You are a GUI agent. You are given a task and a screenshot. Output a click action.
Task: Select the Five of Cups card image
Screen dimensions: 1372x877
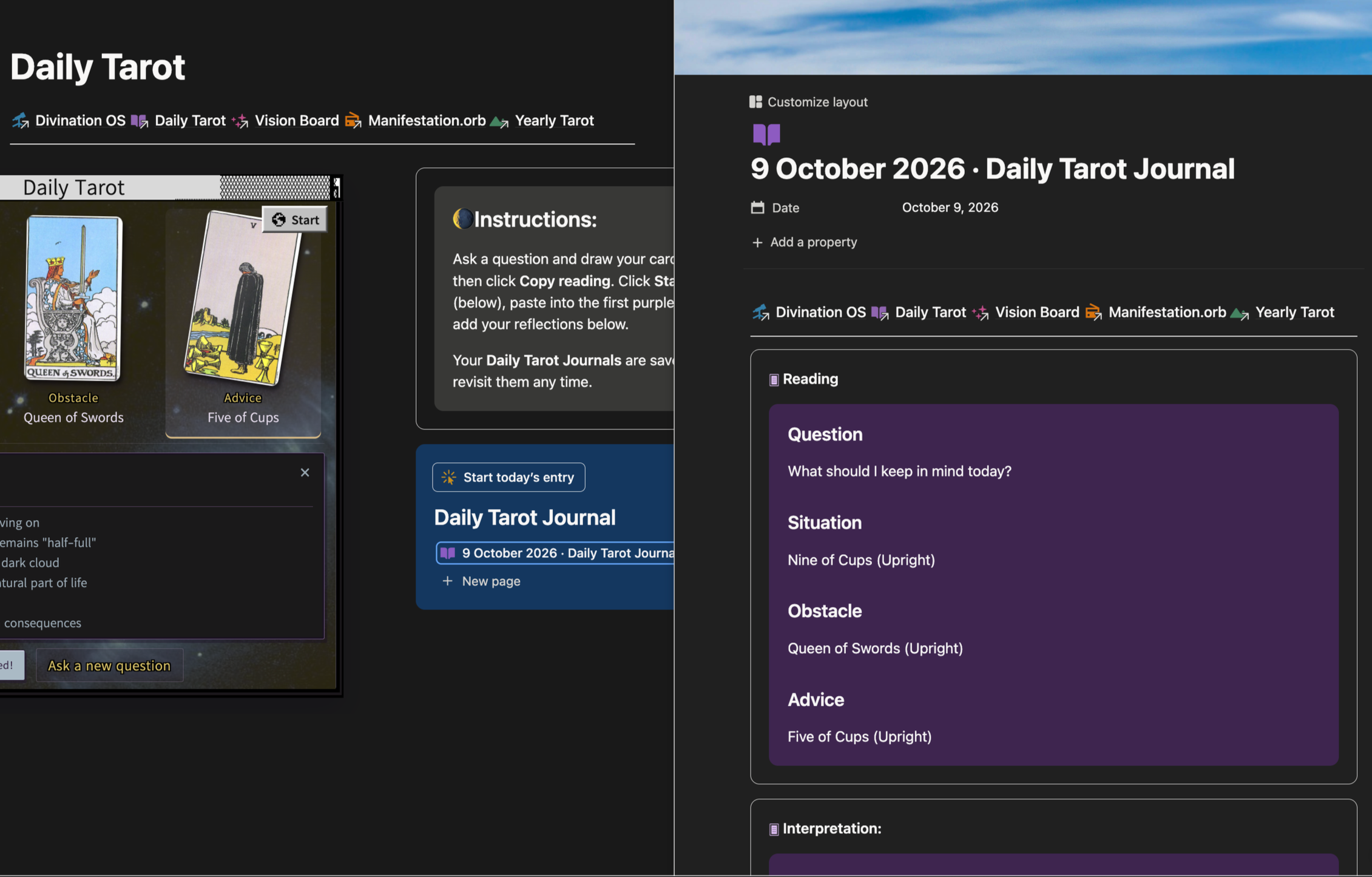pos(243,298)
